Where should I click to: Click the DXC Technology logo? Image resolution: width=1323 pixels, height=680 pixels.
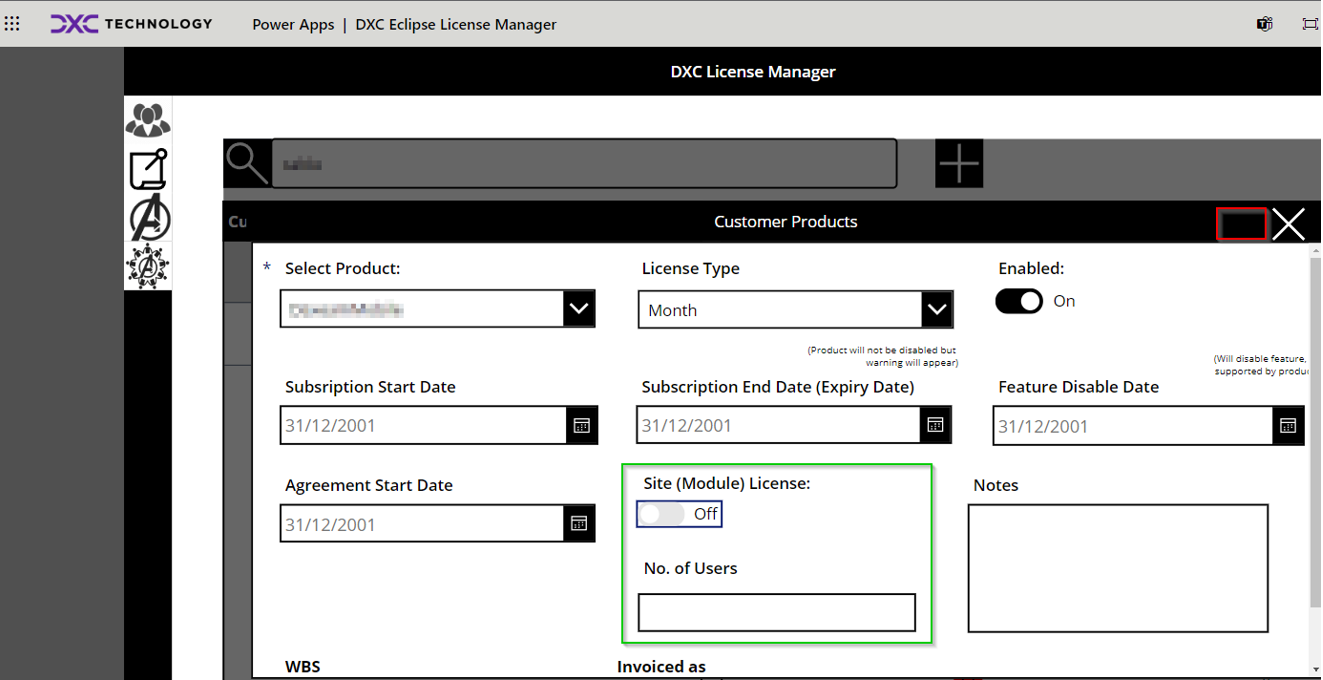tap(131, 24)
